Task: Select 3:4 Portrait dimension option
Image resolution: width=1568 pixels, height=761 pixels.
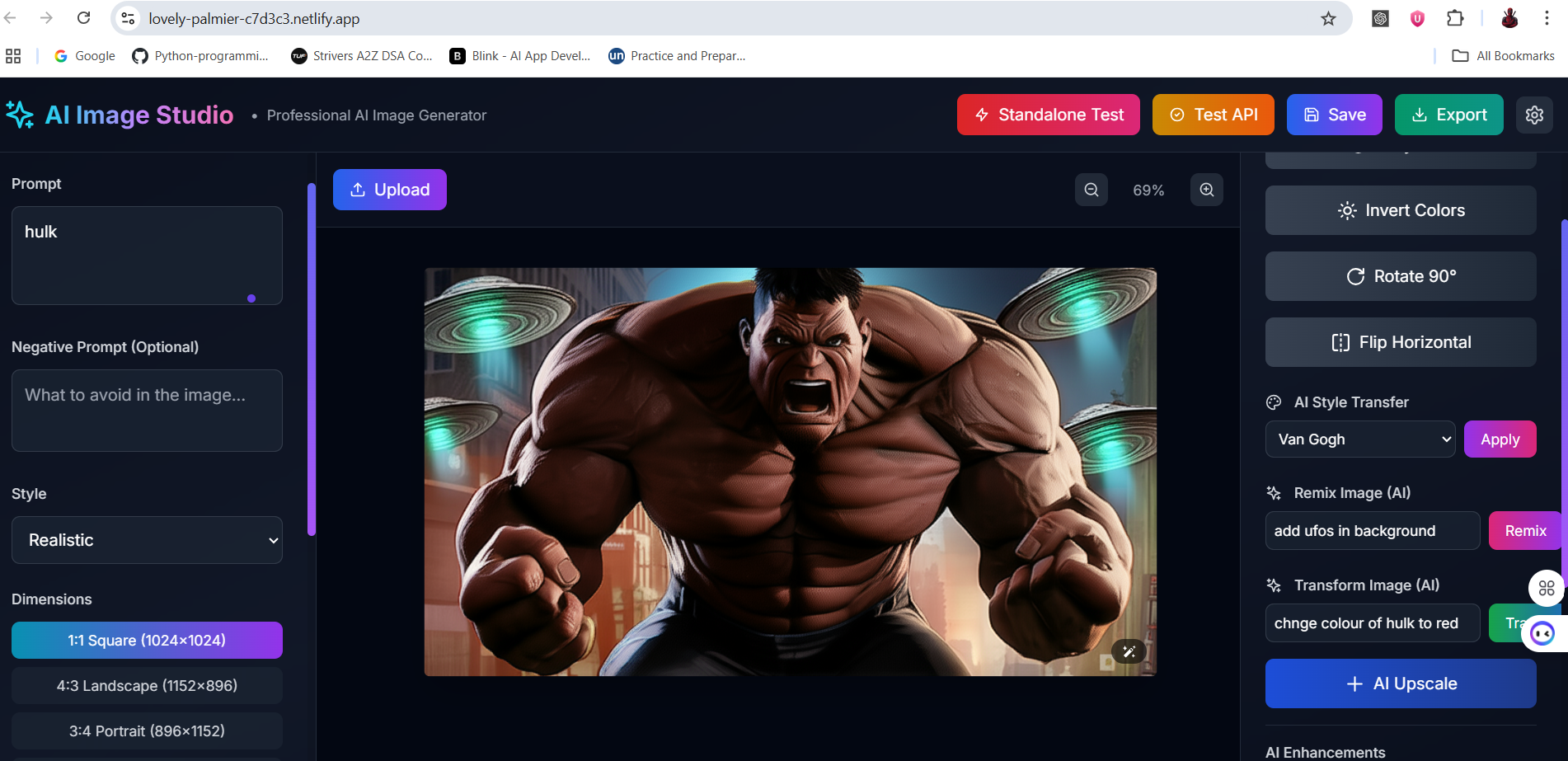Action: click(147, 731)
